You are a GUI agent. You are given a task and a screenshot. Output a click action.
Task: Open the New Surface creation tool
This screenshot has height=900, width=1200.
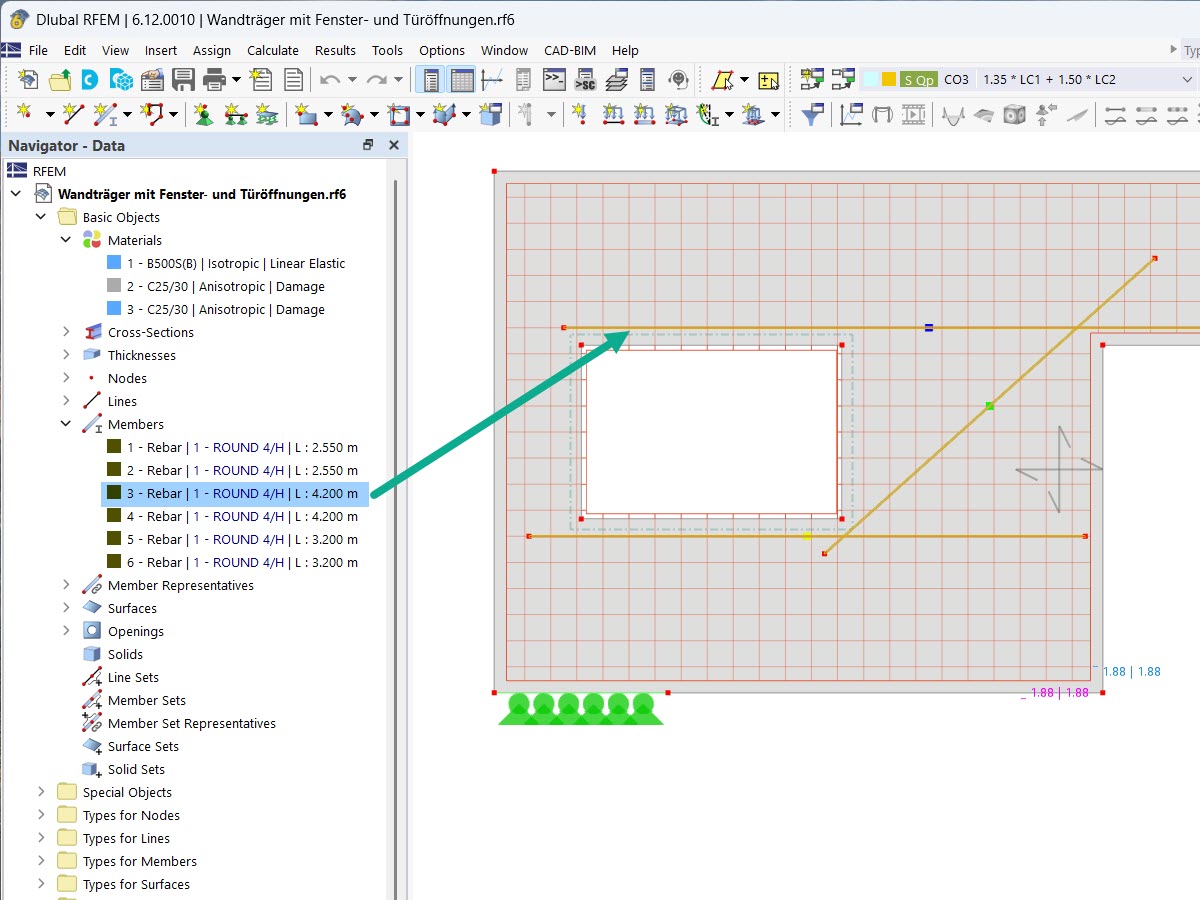point(301,113)
